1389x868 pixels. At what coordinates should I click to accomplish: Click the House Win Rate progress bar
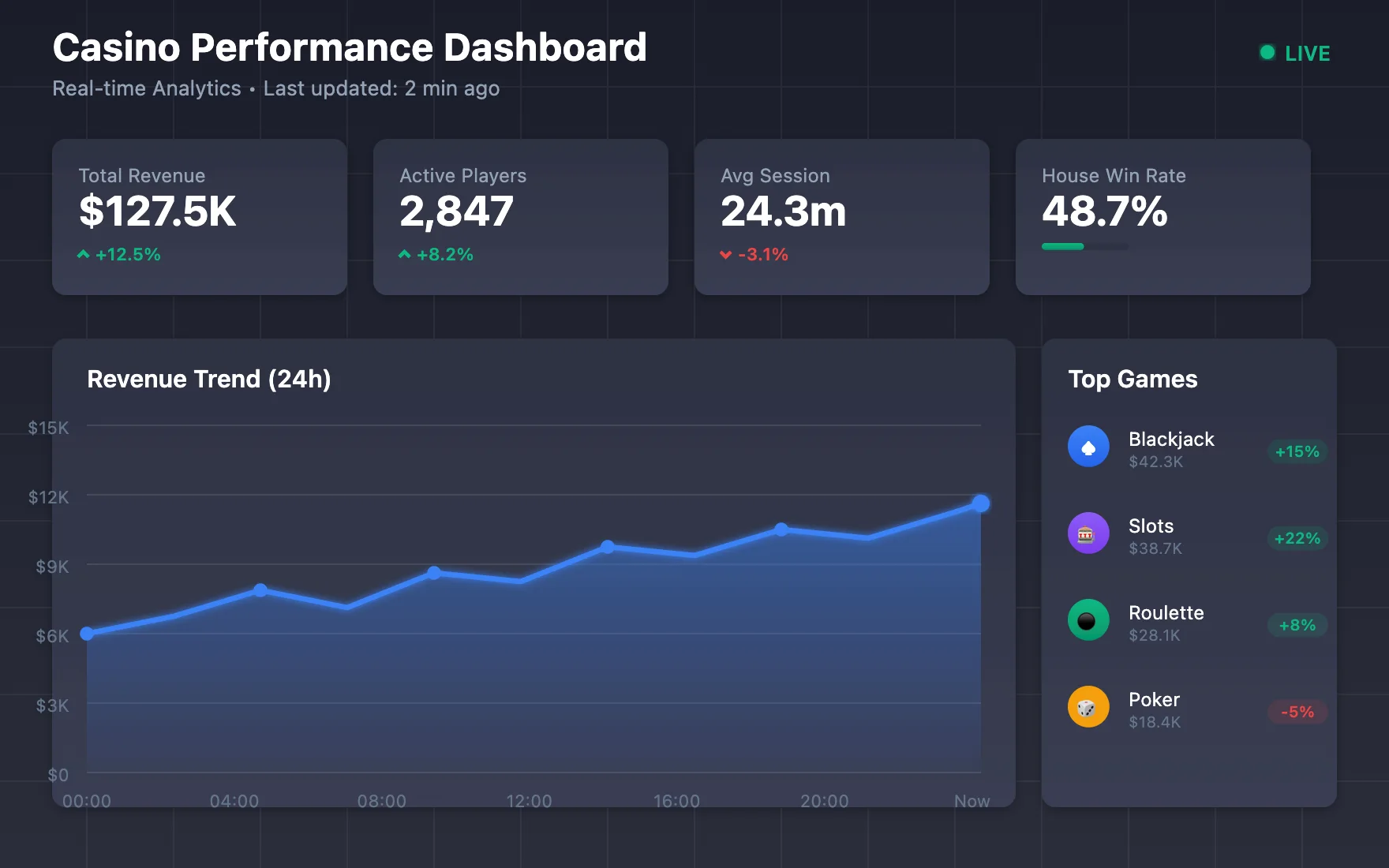point(1085,246)
